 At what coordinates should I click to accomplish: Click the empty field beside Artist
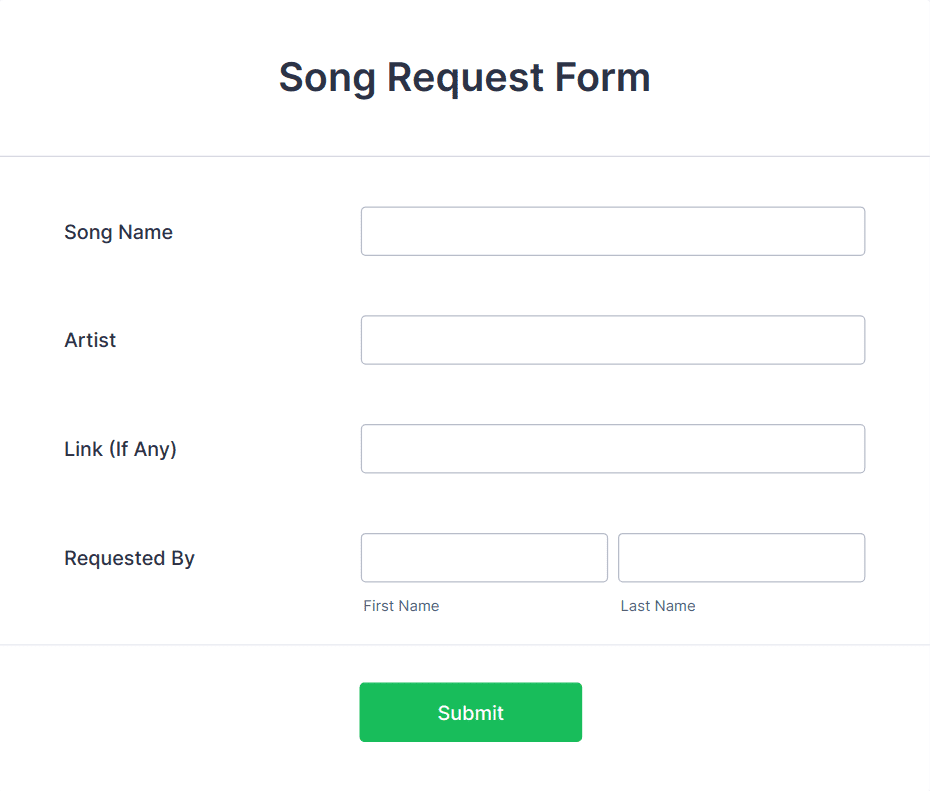[x=612, y=340]
